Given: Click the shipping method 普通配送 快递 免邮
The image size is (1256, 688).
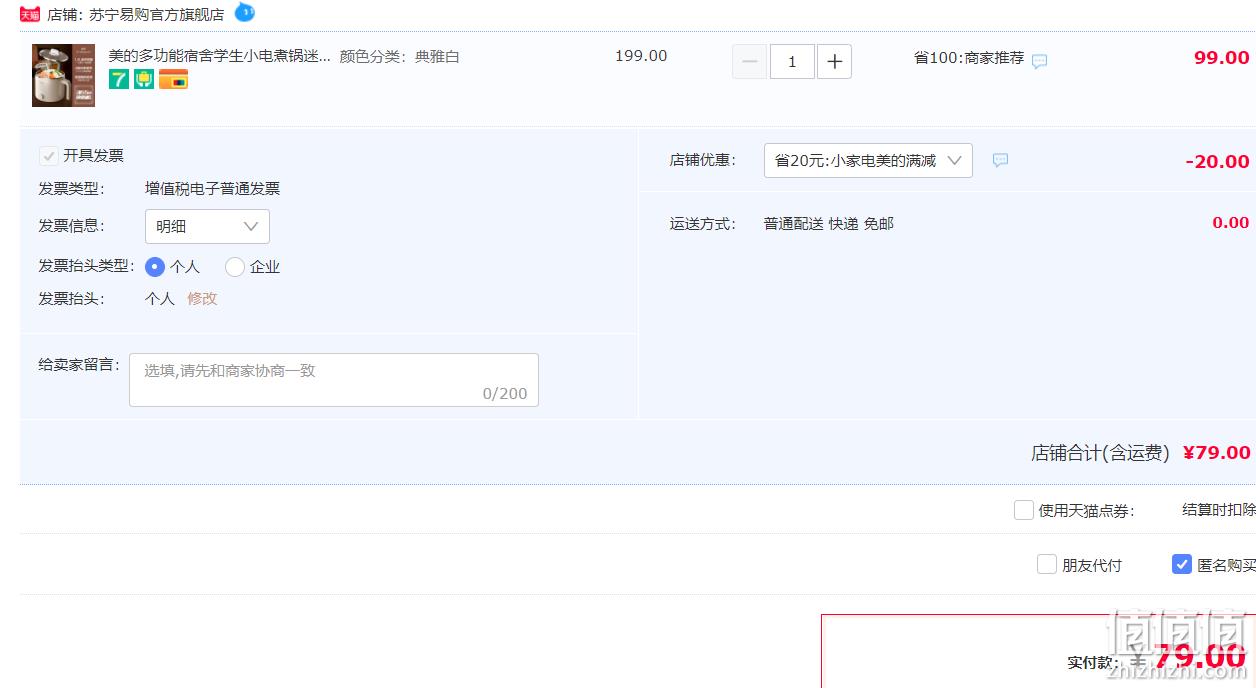Looking at the screenshot, I should click(x=829, y=224).
